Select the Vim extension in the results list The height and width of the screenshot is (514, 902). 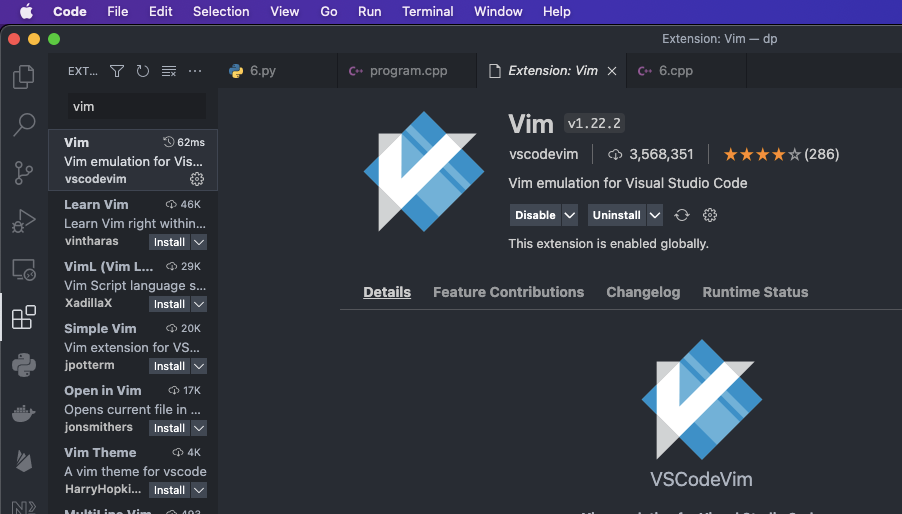tap(133, 160)
